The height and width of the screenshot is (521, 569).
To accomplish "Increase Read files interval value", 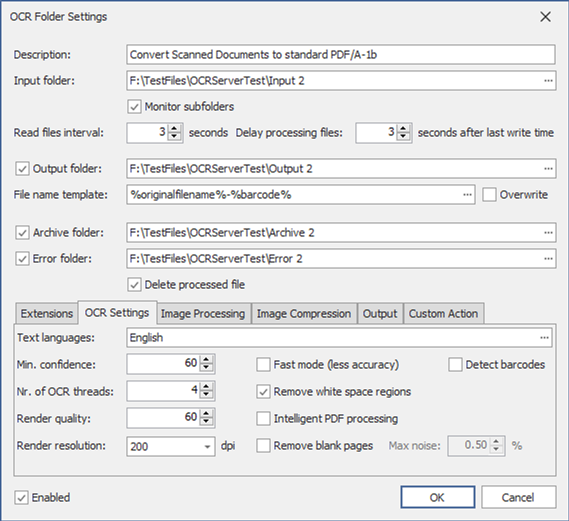I will pyautogui.click(x=174, y=129).
